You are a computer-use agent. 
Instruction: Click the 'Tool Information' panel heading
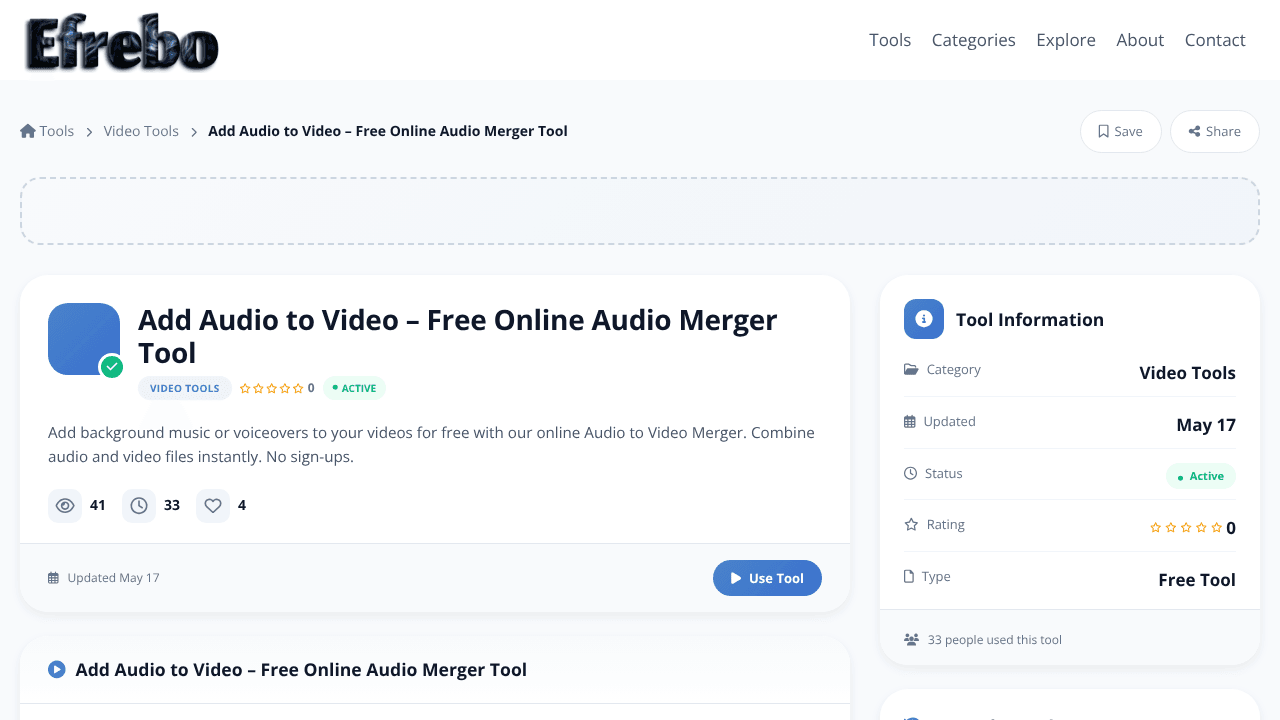tap(1030, 320)
